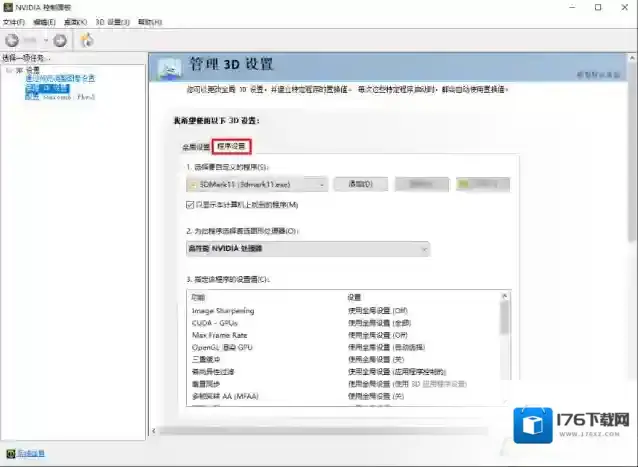Open the 编辑(E) menu

pyautogui.click(x=44, y=22)
